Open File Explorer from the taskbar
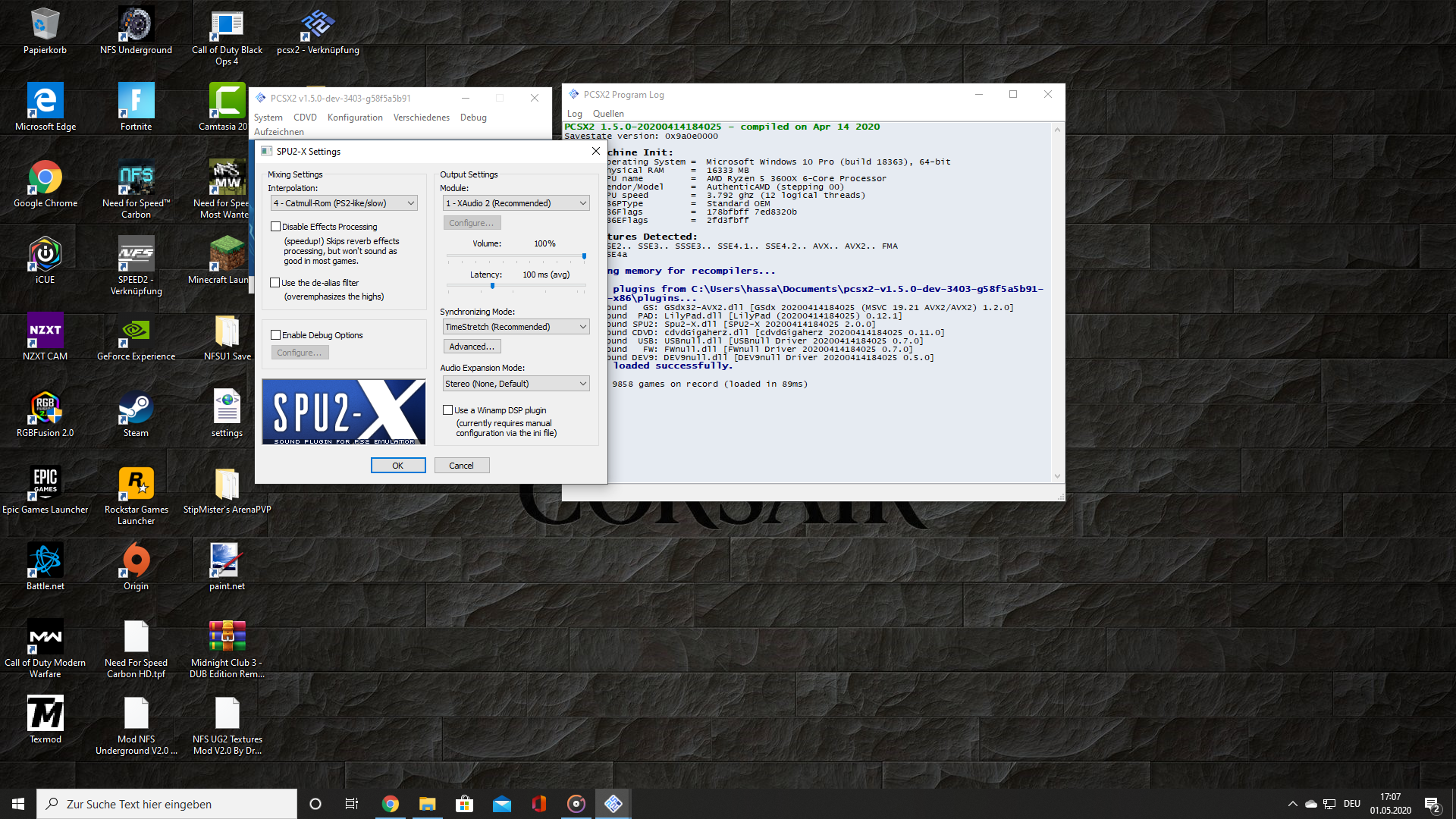 [x=427, y=804]
